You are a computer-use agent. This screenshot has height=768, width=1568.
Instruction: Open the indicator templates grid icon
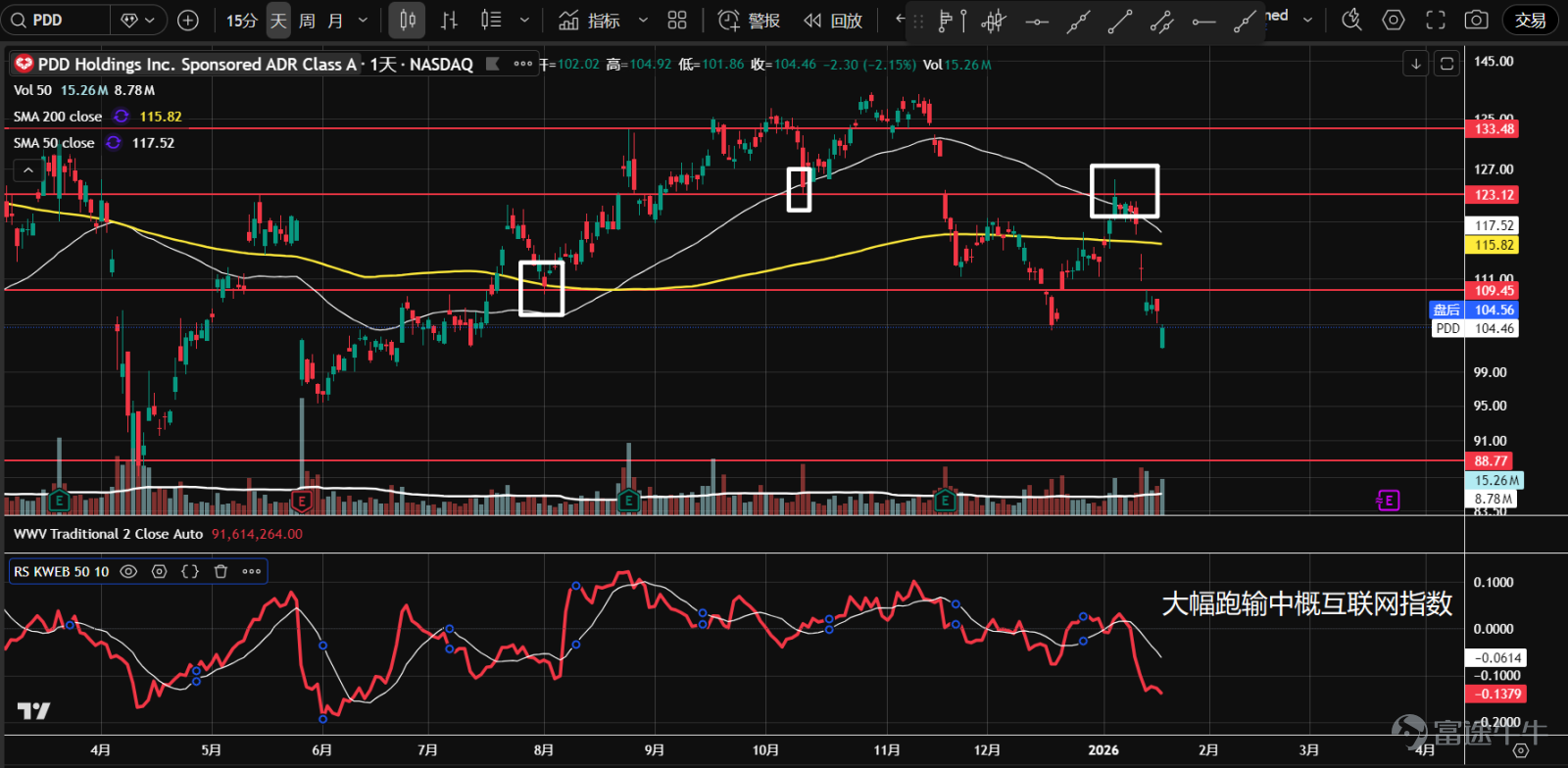[677, 20]
